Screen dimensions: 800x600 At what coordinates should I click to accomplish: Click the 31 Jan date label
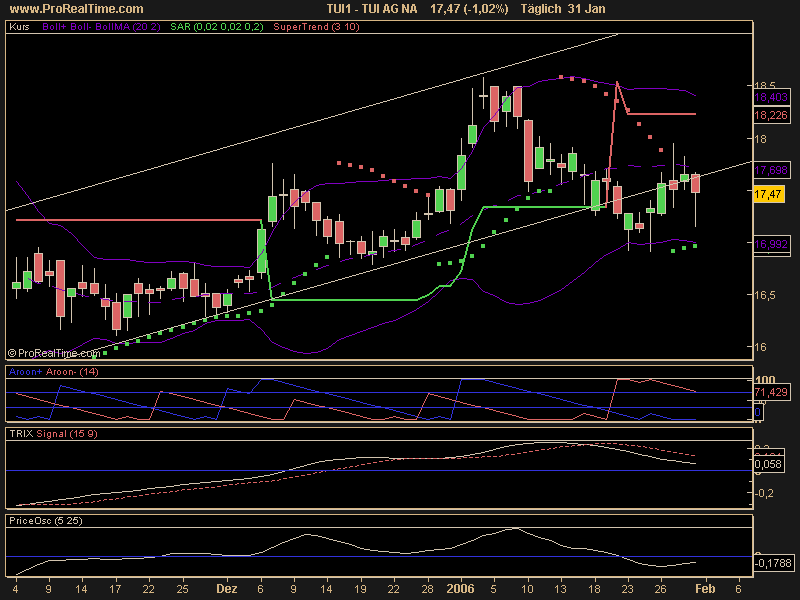coord(587,9)
